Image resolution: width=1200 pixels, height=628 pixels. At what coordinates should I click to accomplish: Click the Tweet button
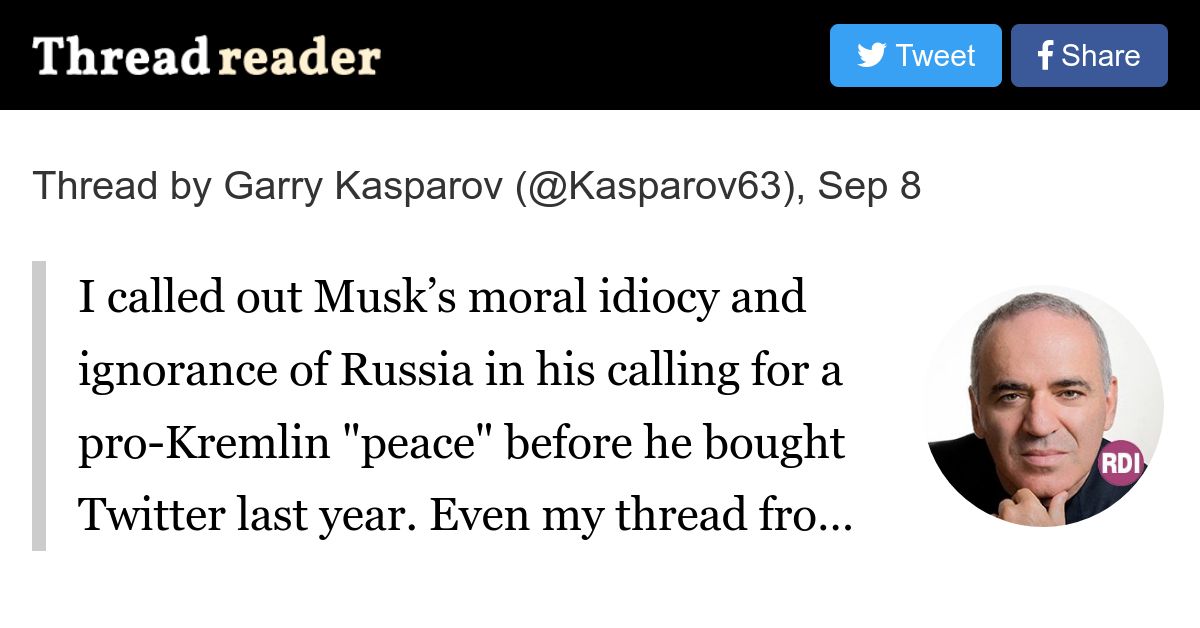[915, 55]
